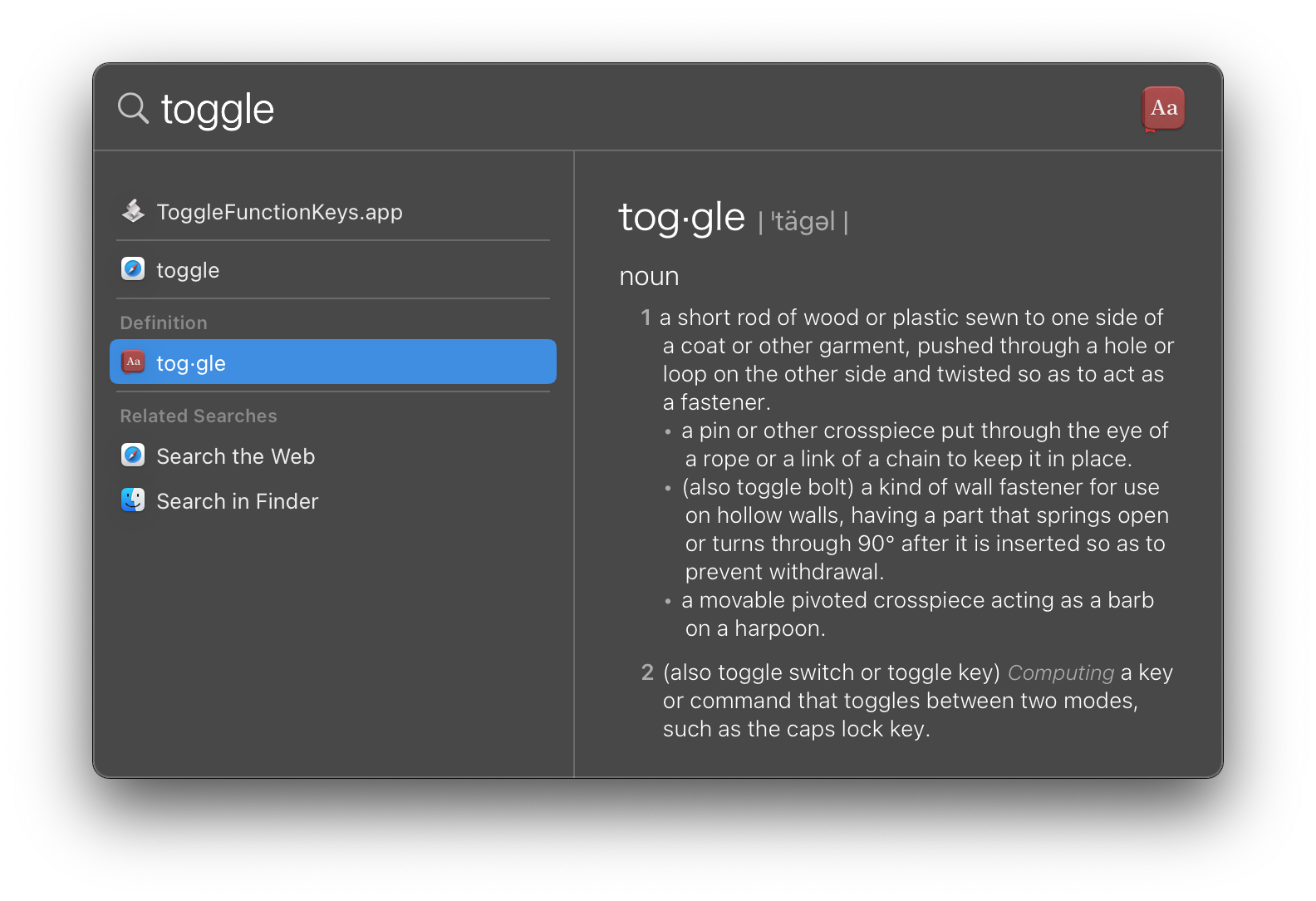Screen dimensions: 1316x901
Task: Click the tog·gle headword in the preview
Action: pyautogui.click(x=681, y=218)
